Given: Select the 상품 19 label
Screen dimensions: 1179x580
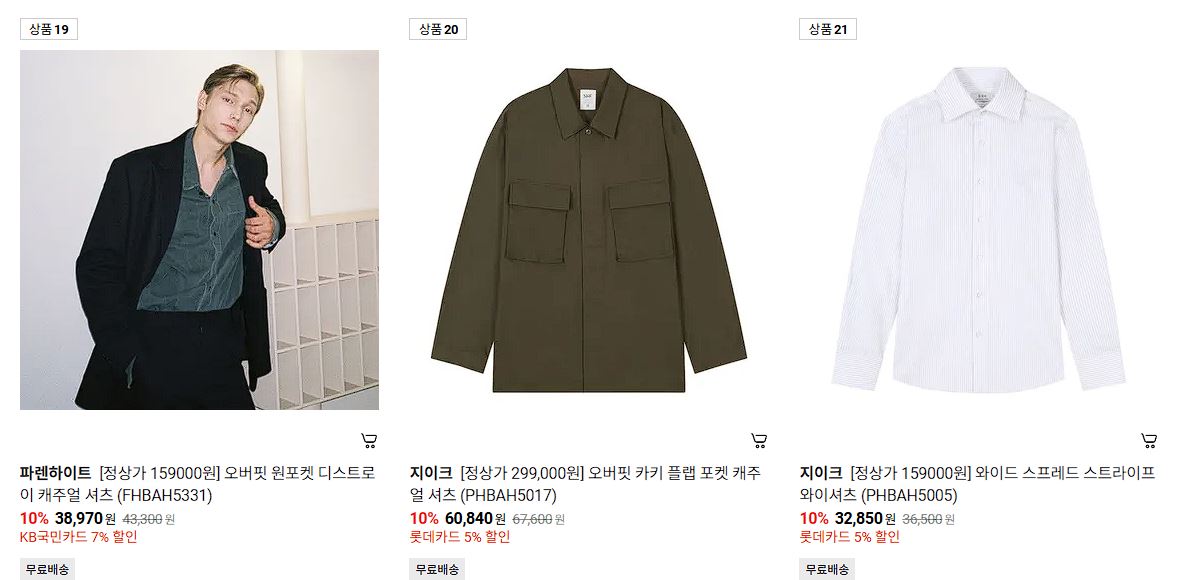Looking at the screenshot, I should (x=49, y=29).
